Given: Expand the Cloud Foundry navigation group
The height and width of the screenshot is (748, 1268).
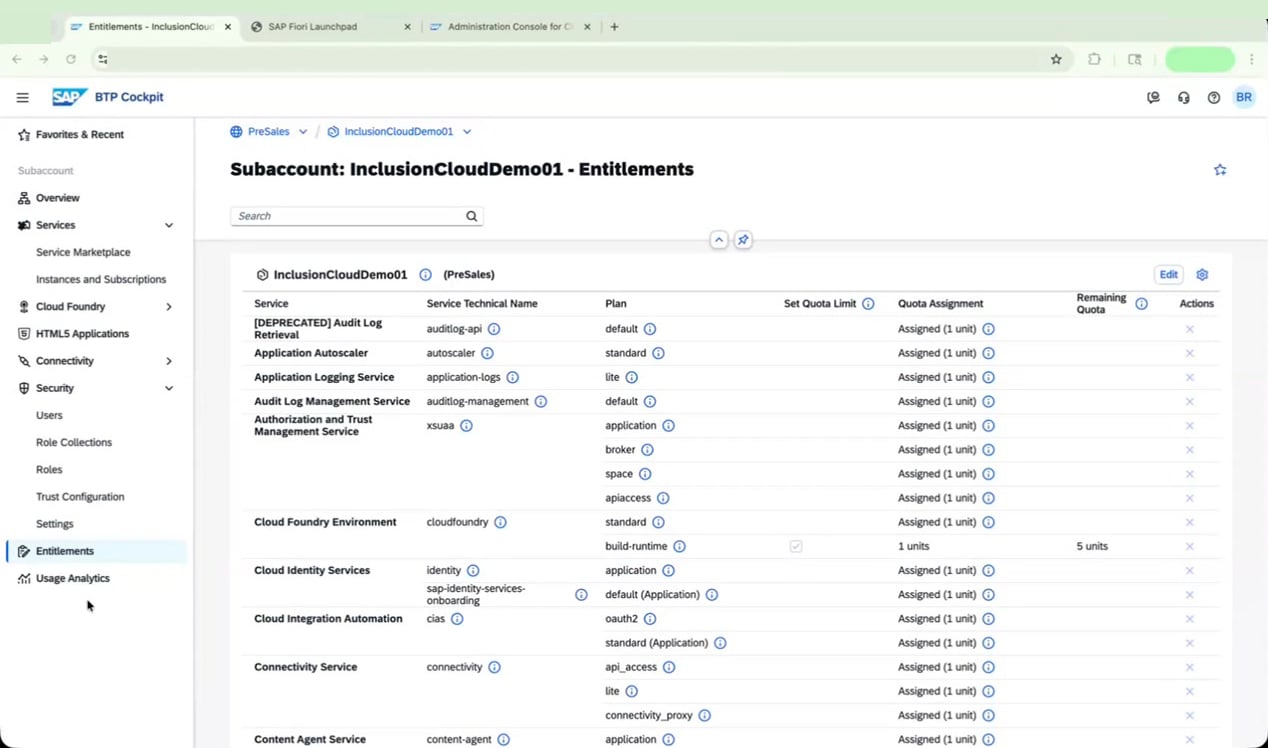Looking at the screenshot, I should tap(169, 307).
